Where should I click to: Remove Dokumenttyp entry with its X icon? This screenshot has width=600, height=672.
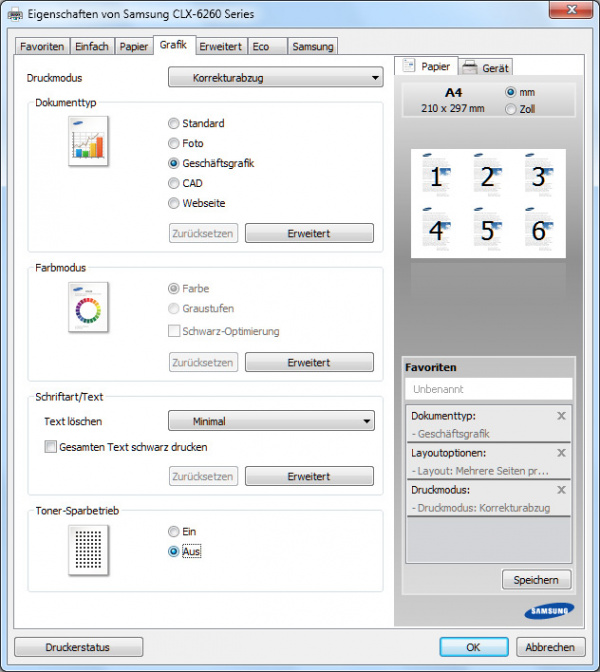click(x=561, y=415)
